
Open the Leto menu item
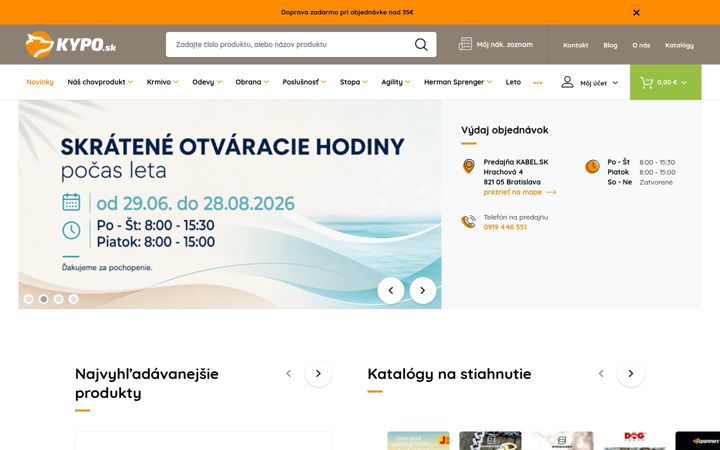(513, 82)
